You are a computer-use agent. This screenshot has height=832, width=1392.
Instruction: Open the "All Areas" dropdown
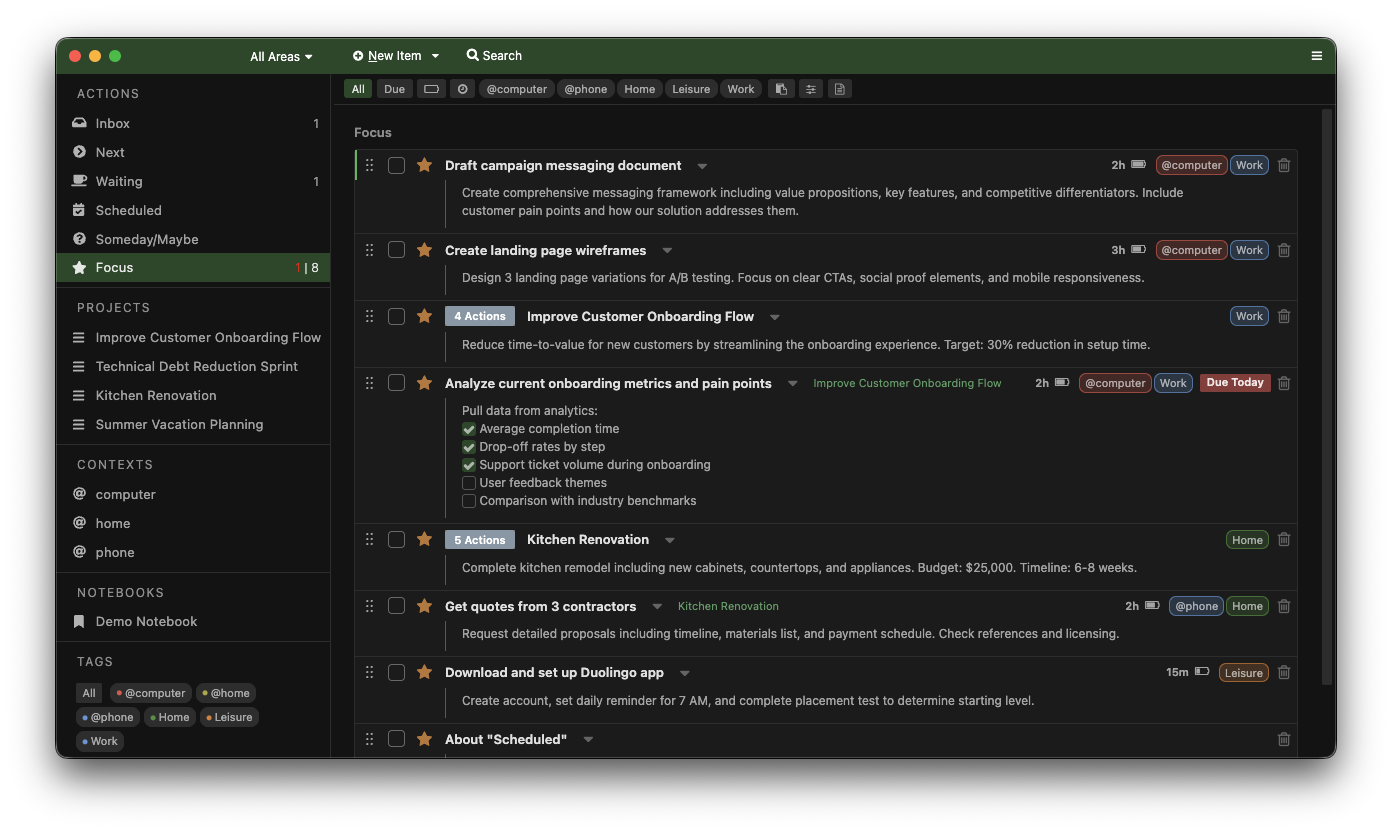pos(281,56)
